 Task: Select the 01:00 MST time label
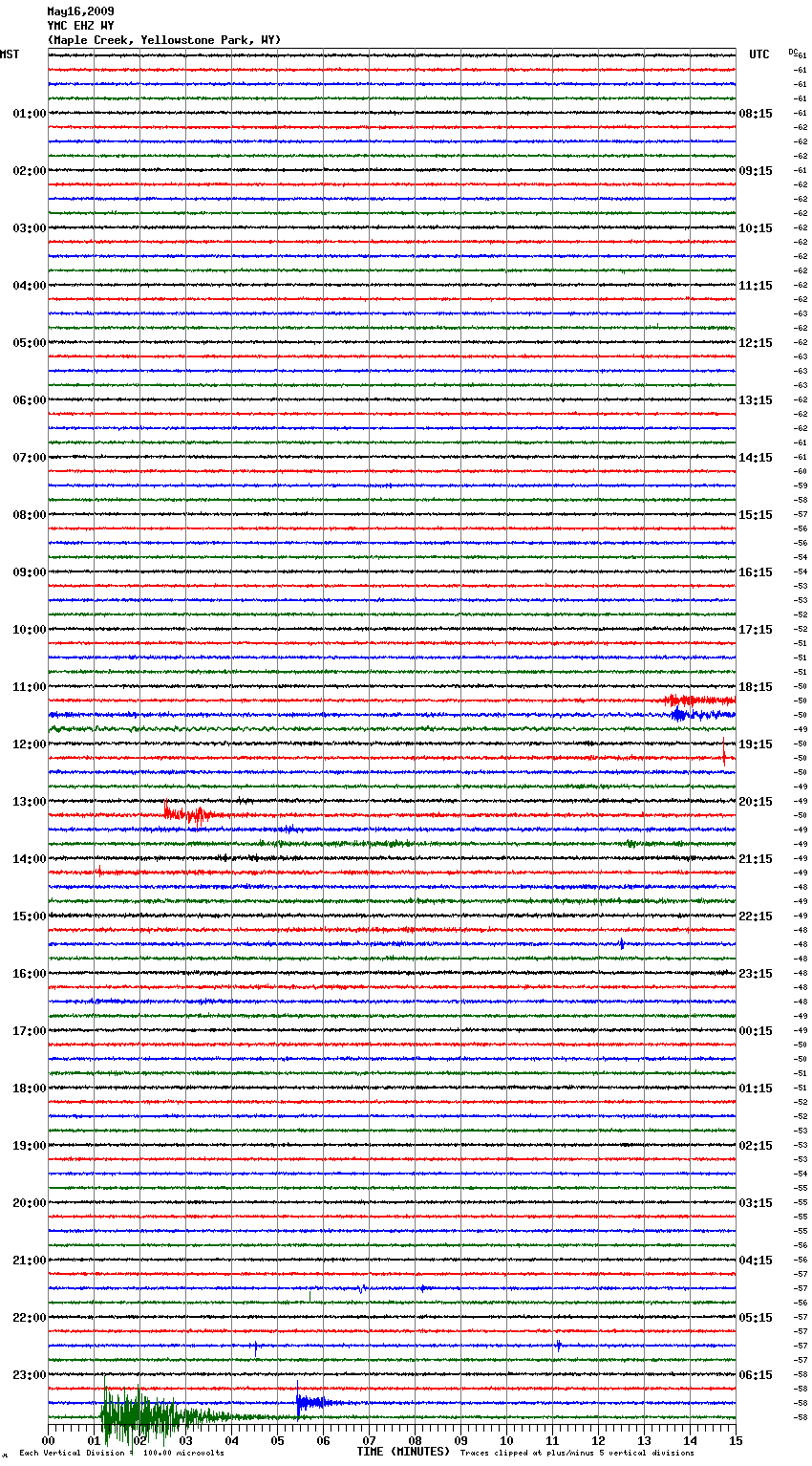click(x=30, y=114)
